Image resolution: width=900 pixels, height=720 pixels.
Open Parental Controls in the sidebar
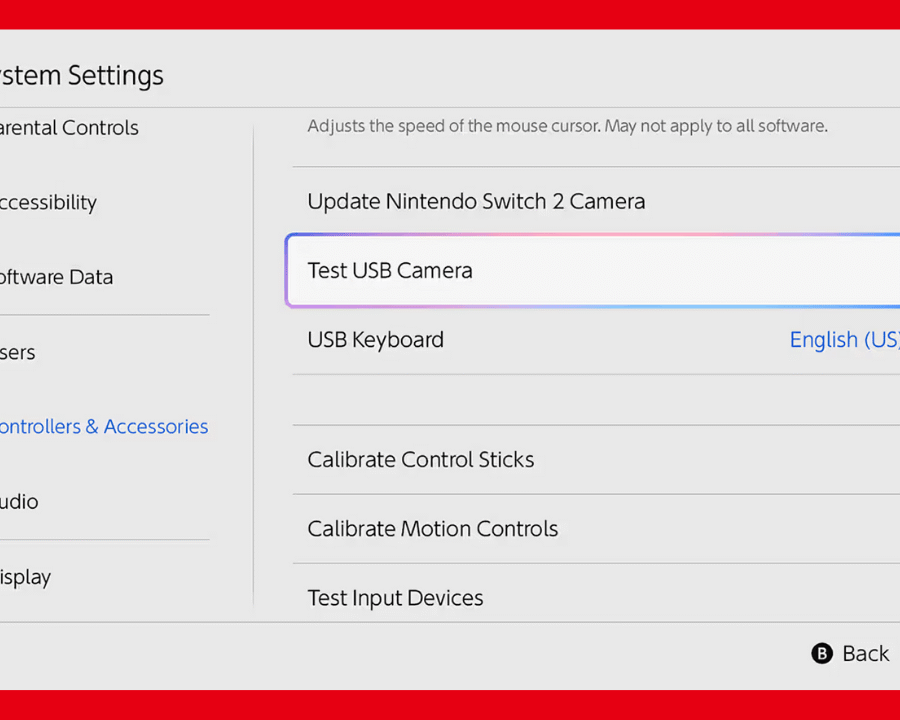point(69,127)
